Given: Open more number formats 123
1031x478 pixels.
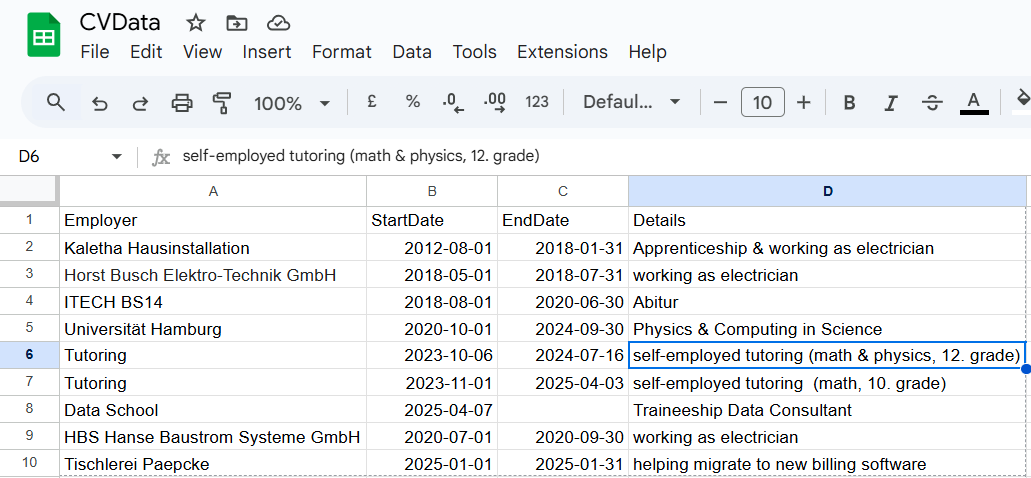Looking at the screenshot, I should point(537,102).
